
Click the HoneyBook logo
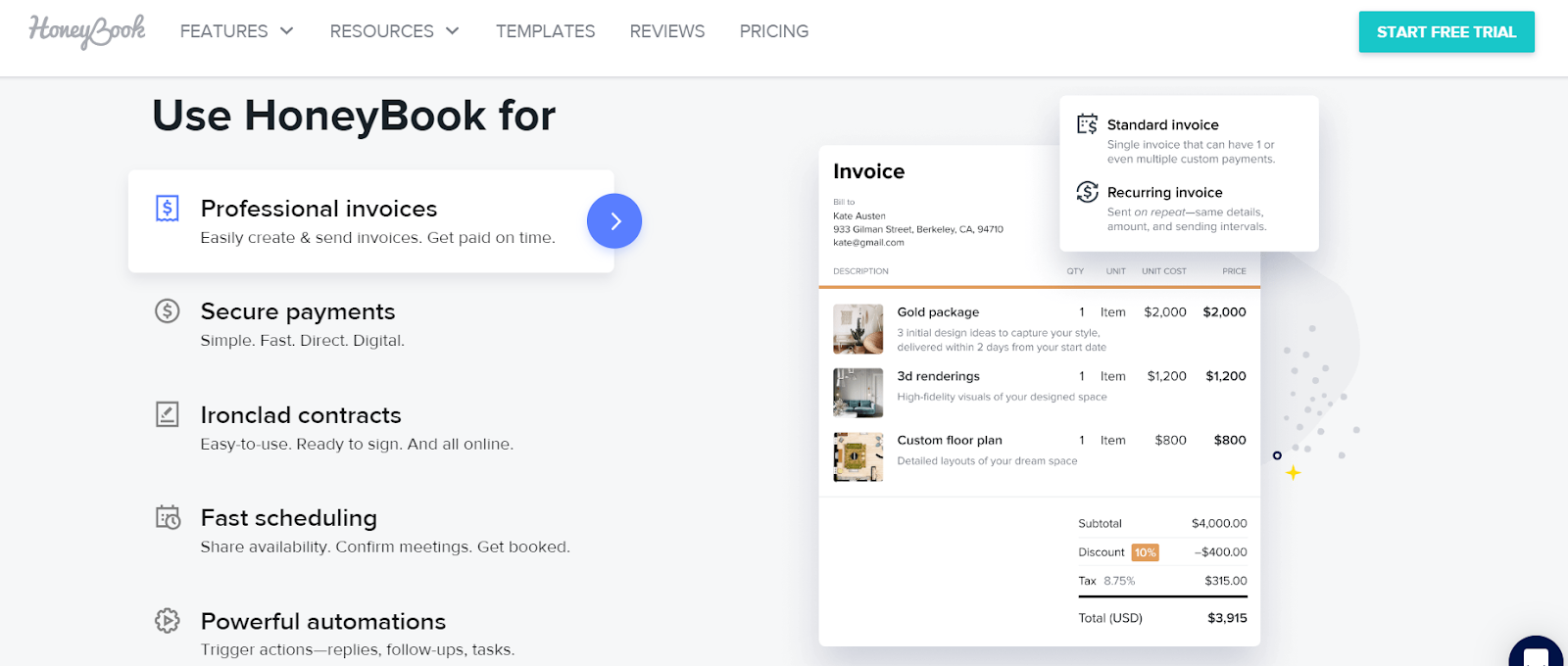pos(87,31)
